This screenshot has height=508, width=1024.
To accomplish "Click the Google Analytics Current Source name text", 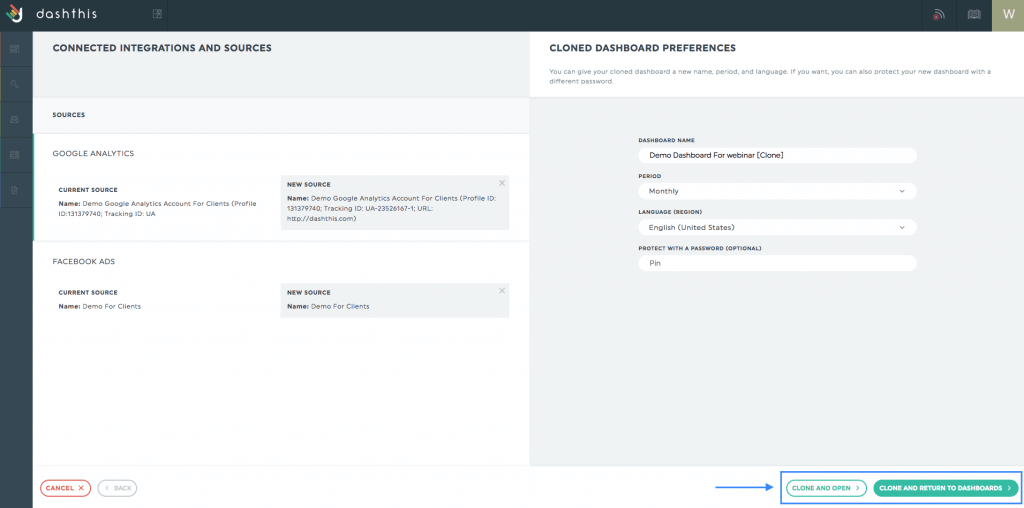I will 157,208.
